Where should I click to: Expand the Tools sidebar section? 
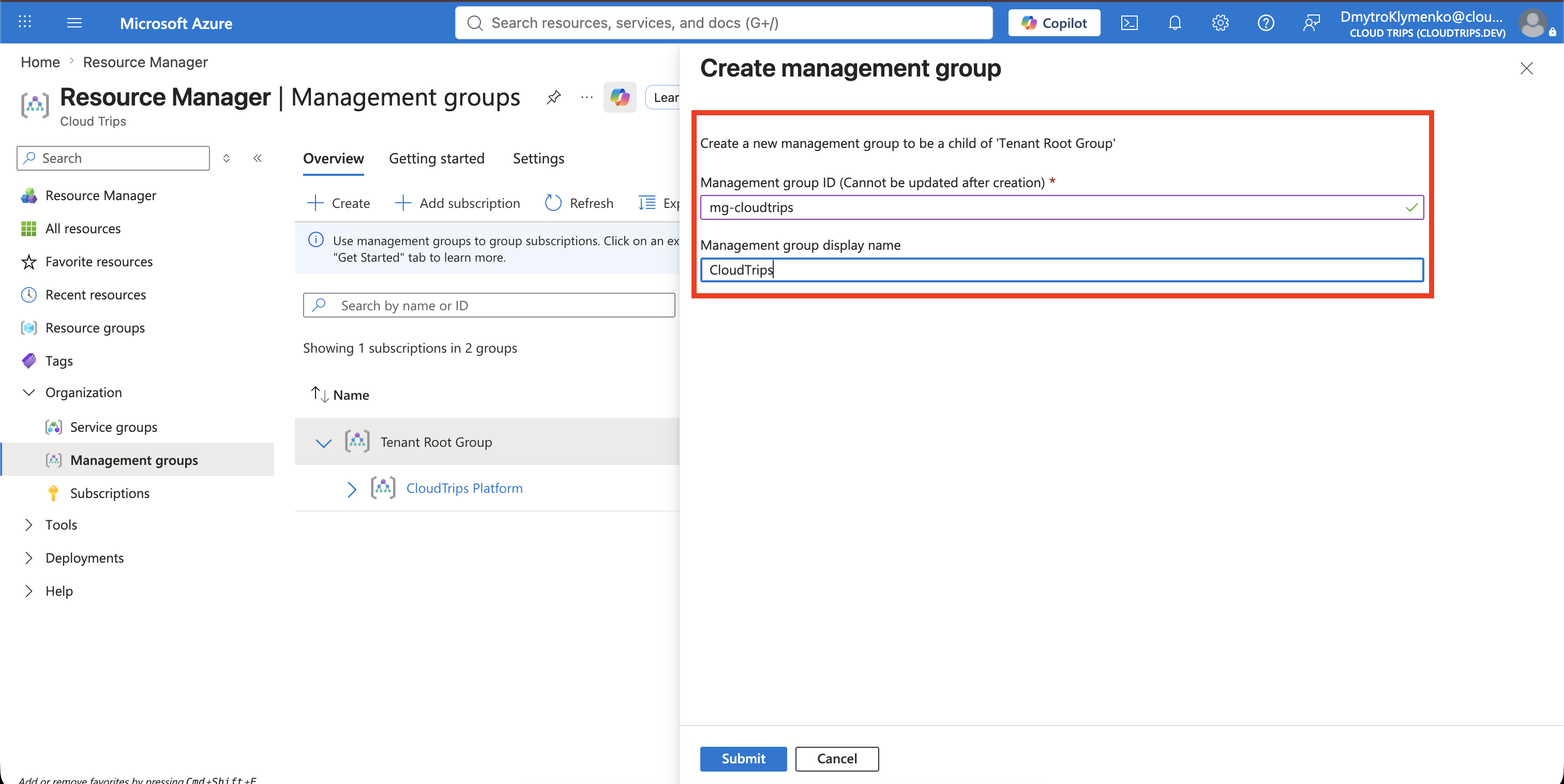28,525
